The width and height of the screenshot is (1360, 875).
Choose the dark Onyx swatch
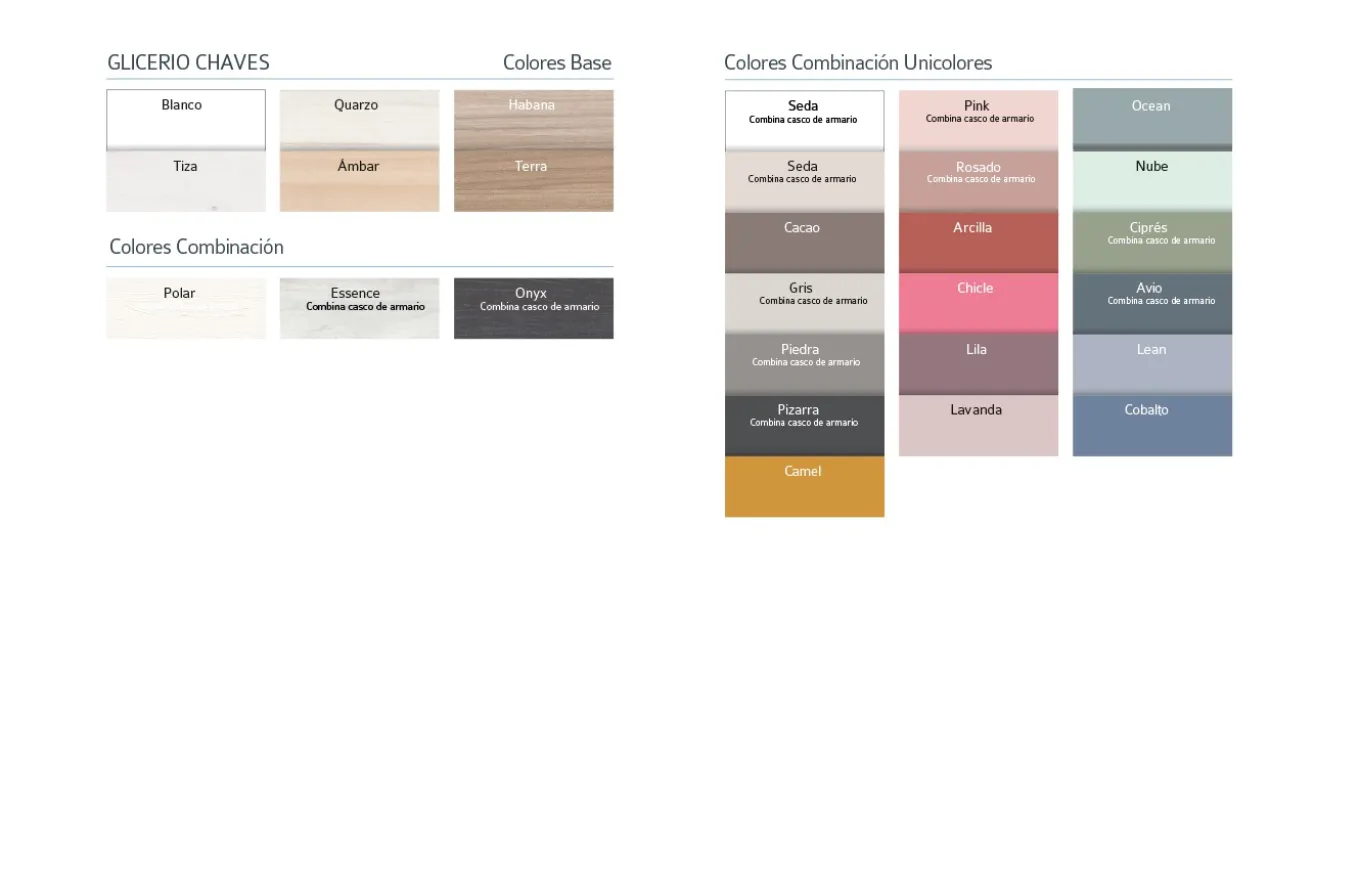point(533,308)
